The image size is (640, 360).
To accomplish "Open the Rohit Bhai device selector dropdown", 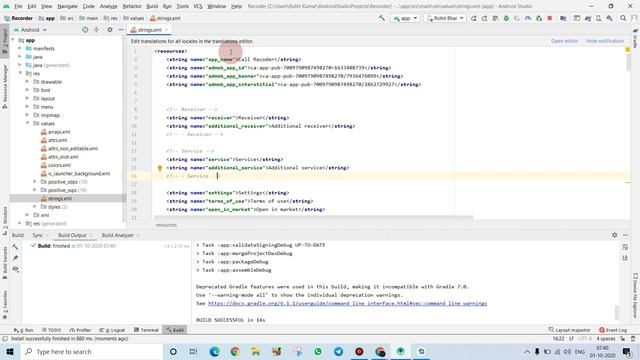I will (445, 18).
